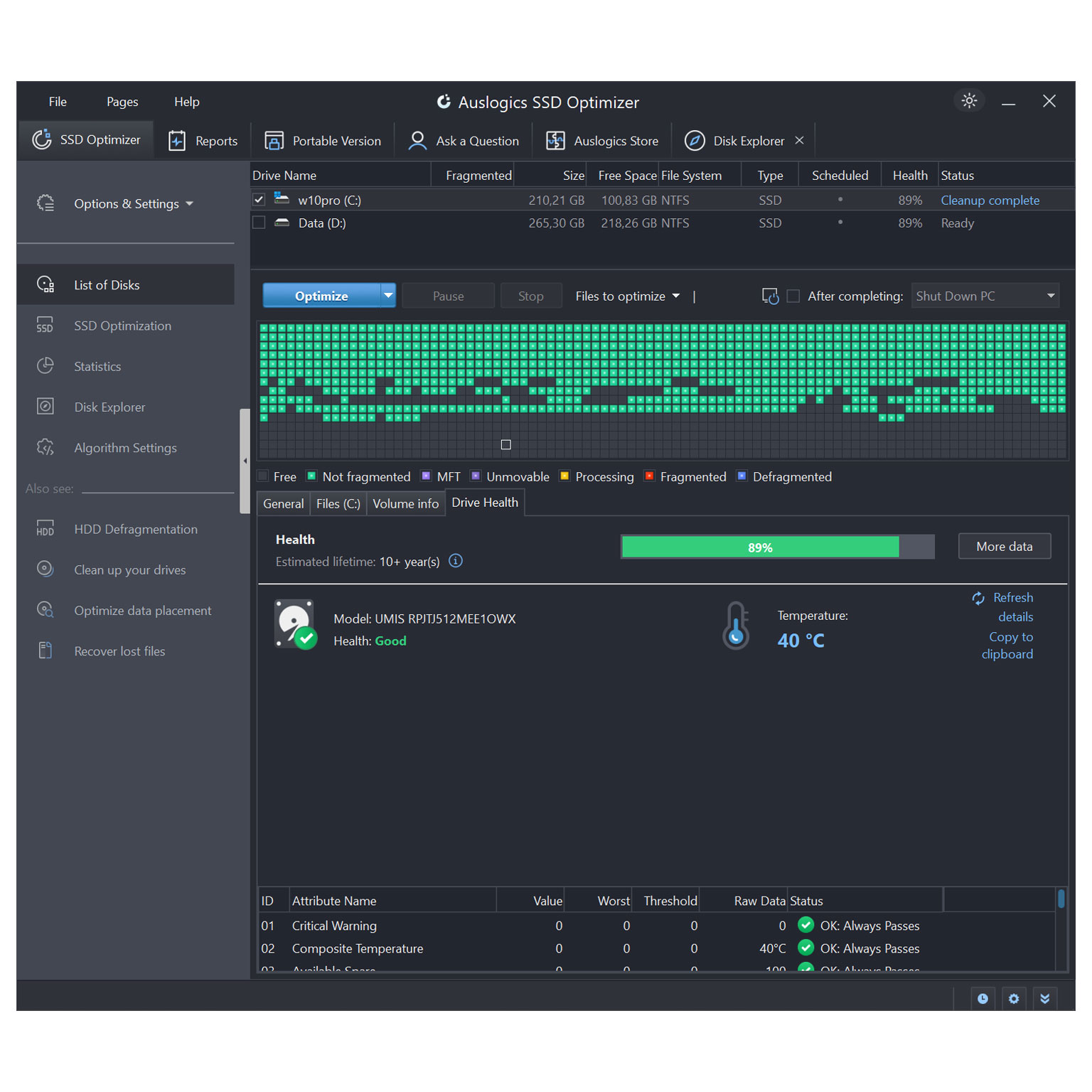Screen dimensions: 1092x1092
Task: Open the Help menu
Action: 187,102
